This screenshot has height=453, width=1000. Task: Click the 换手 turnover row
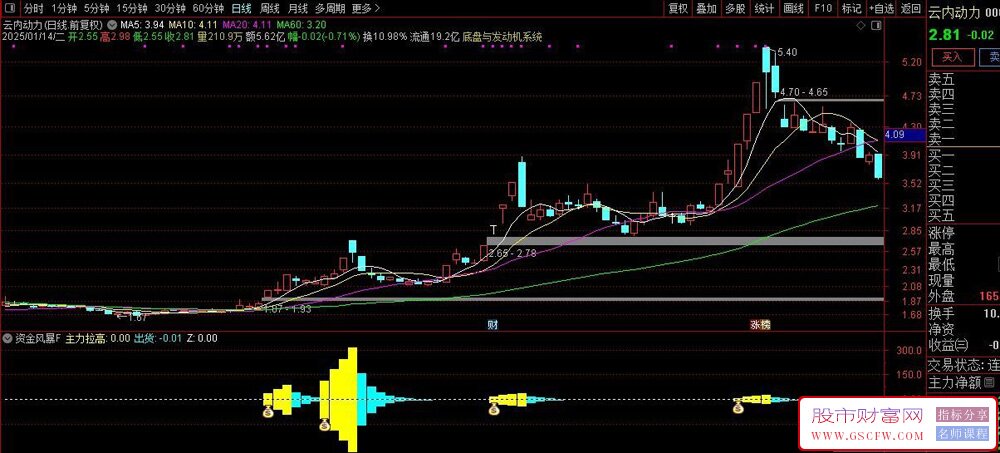click(963, 313)
